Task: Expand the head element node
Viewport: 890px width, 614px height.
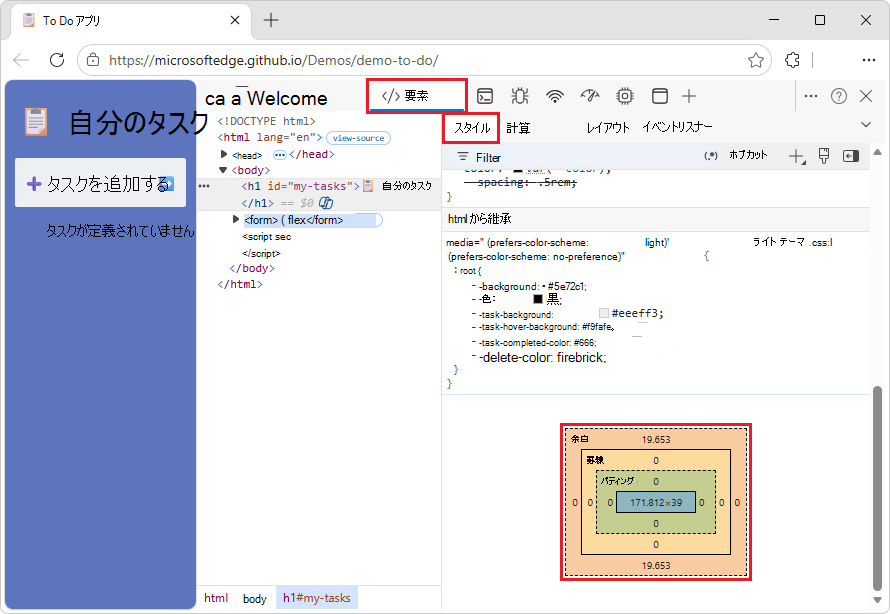Action: [x=224, y=154]
